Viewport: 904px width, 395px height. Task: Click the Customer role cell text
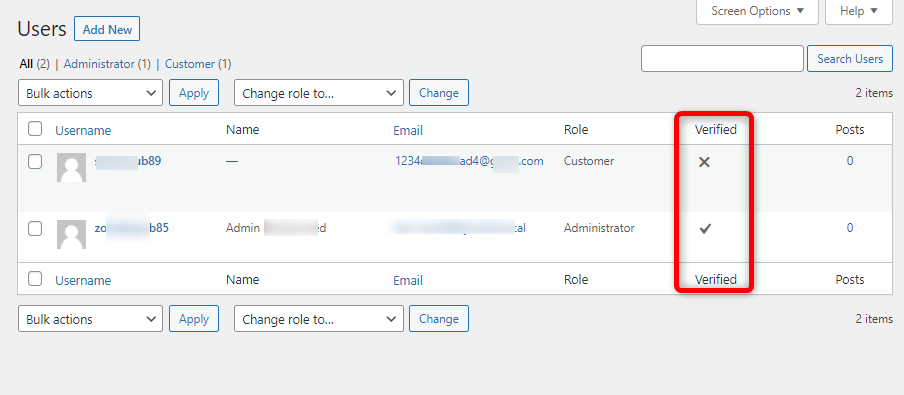589,161
